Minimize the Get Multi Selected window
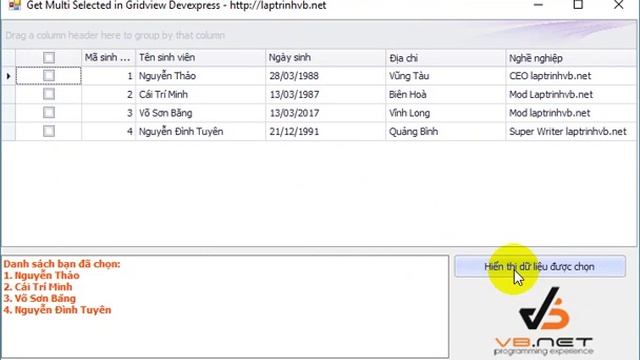Image resolution: width=640 pixels, height=360 pixels. (x=538, y=5)
